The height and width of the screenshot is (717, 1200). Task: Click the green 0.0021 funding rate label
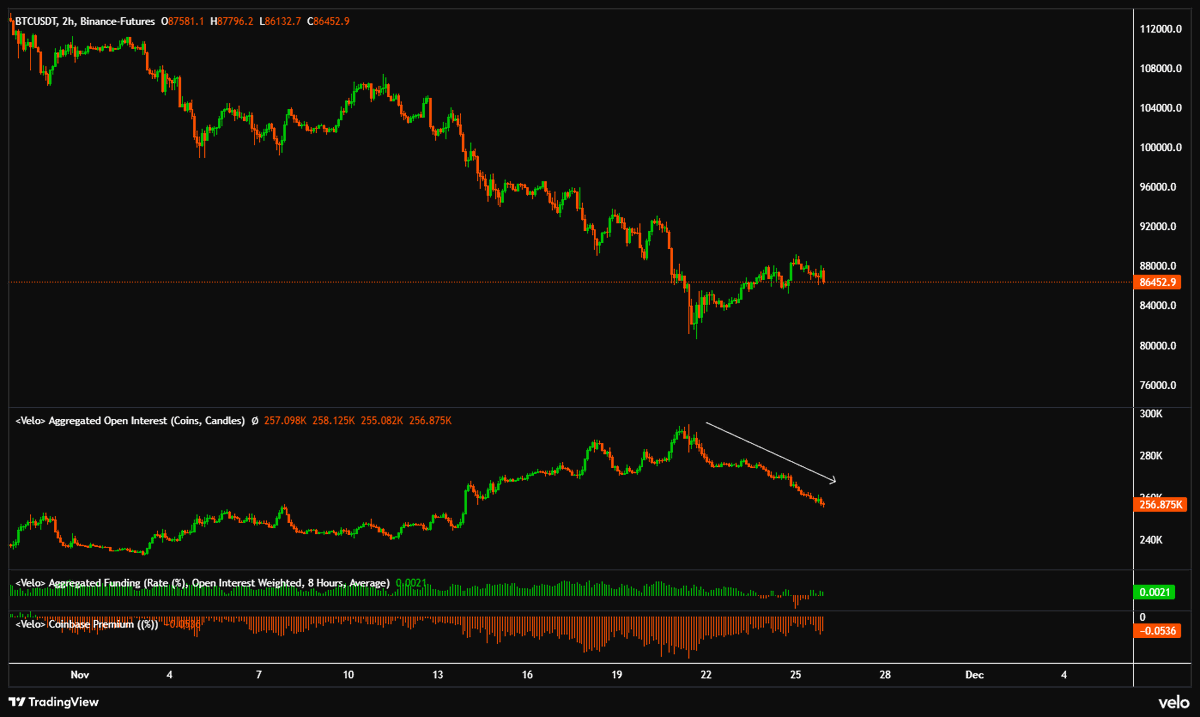[1155, 592]
